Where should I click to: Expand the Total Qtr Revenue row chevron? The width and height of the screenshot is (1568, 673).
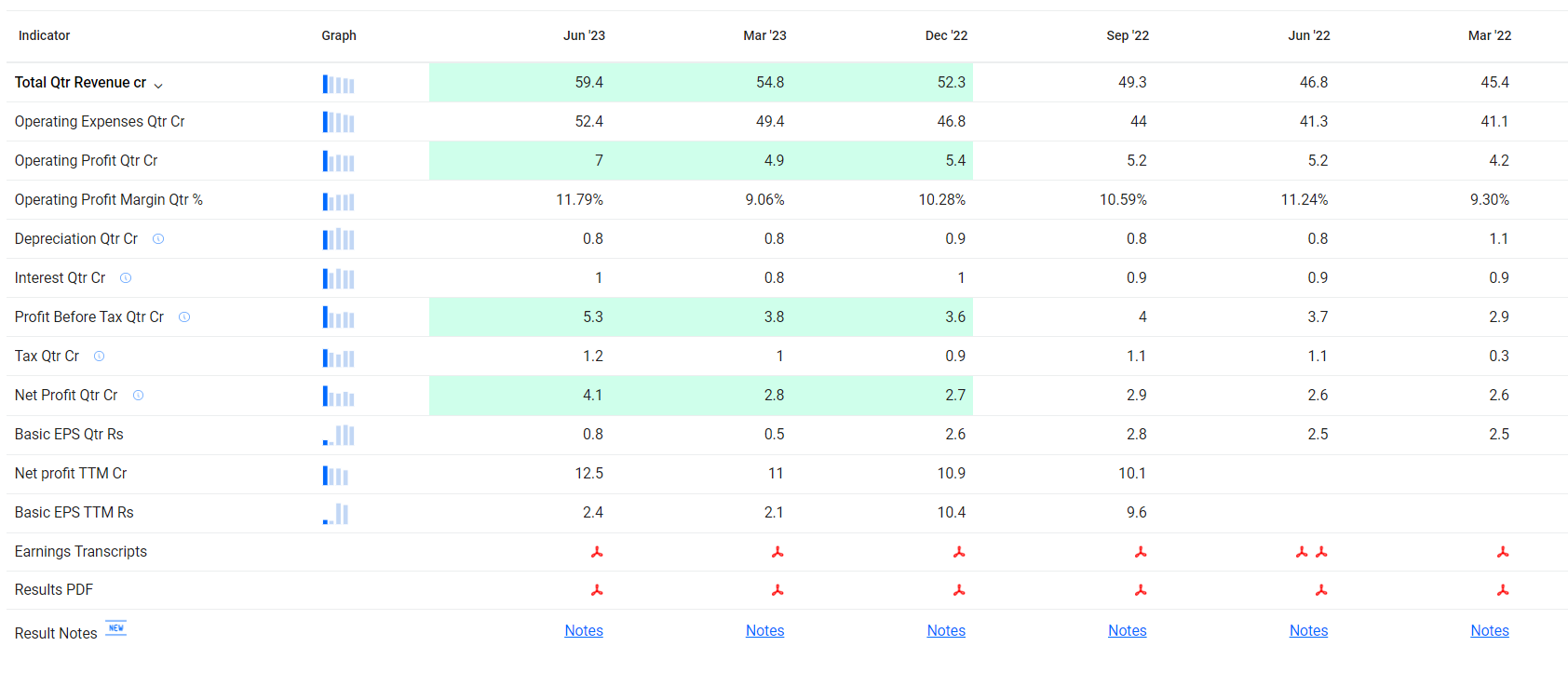pos(158,85)
